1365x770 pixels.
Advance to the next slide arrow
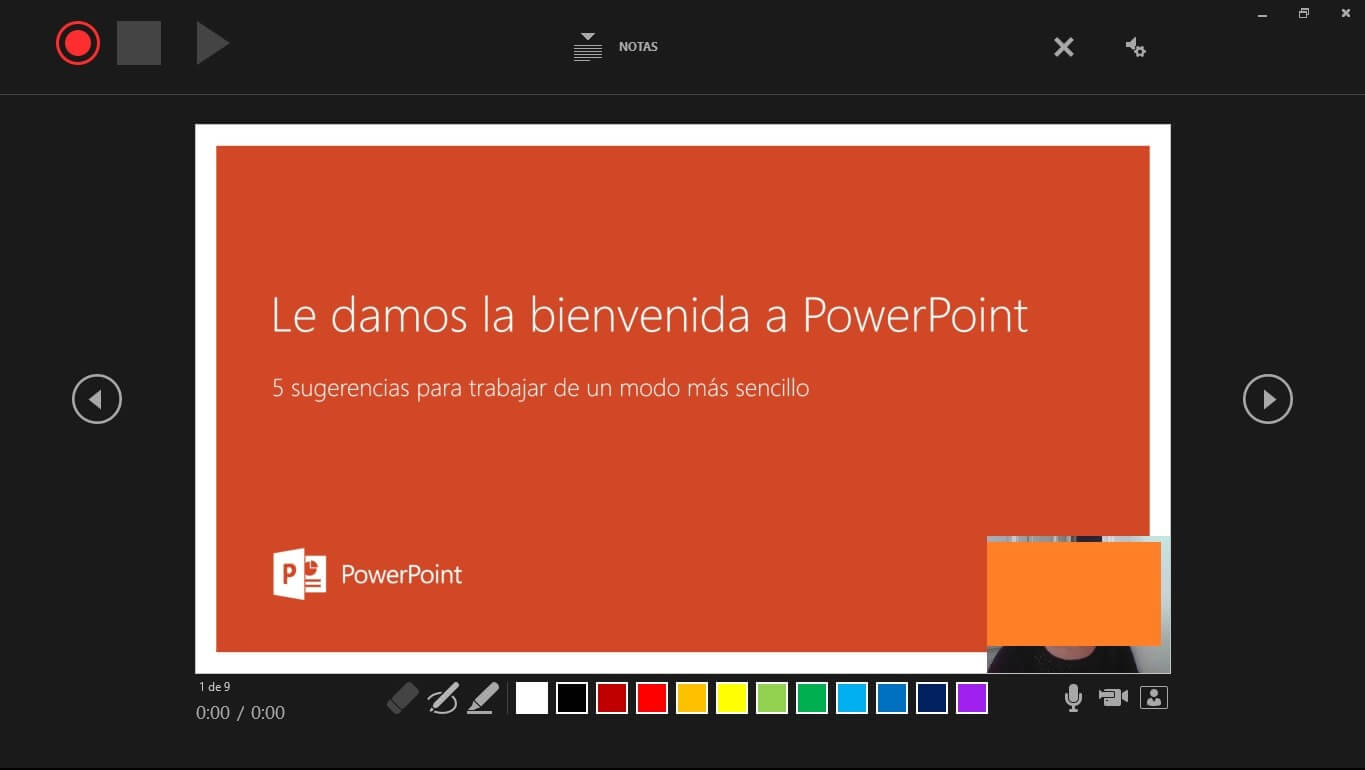(x=1268, y=399)
